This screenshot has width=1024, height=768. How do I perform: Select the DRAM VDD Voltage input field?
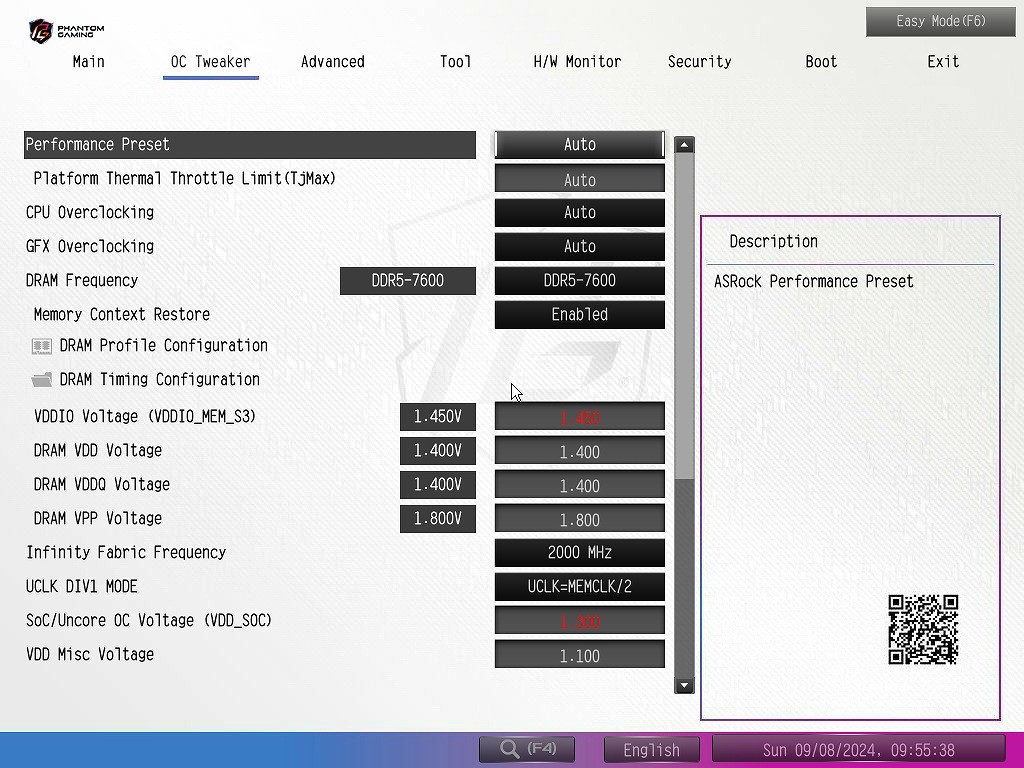579,451
